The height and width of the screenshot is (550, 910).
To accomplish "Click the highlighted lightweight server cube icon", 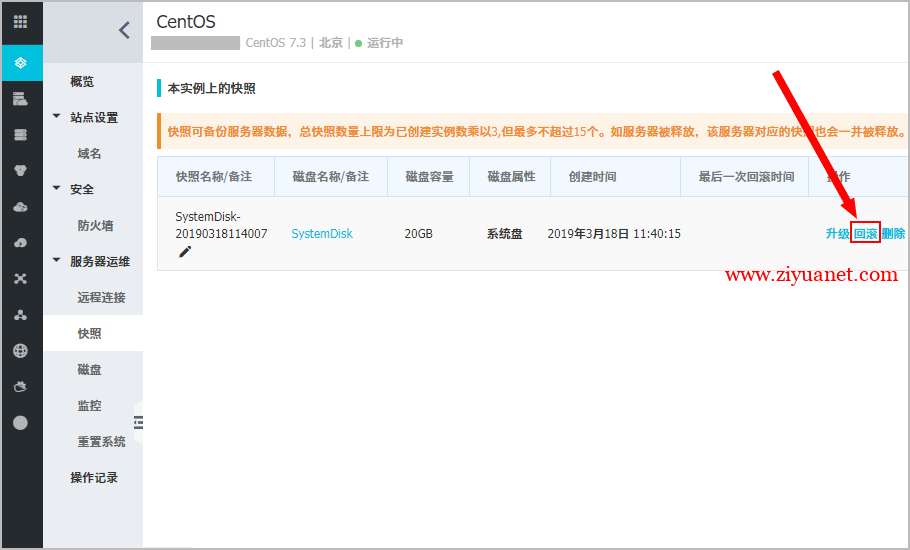I will [21, 63].
